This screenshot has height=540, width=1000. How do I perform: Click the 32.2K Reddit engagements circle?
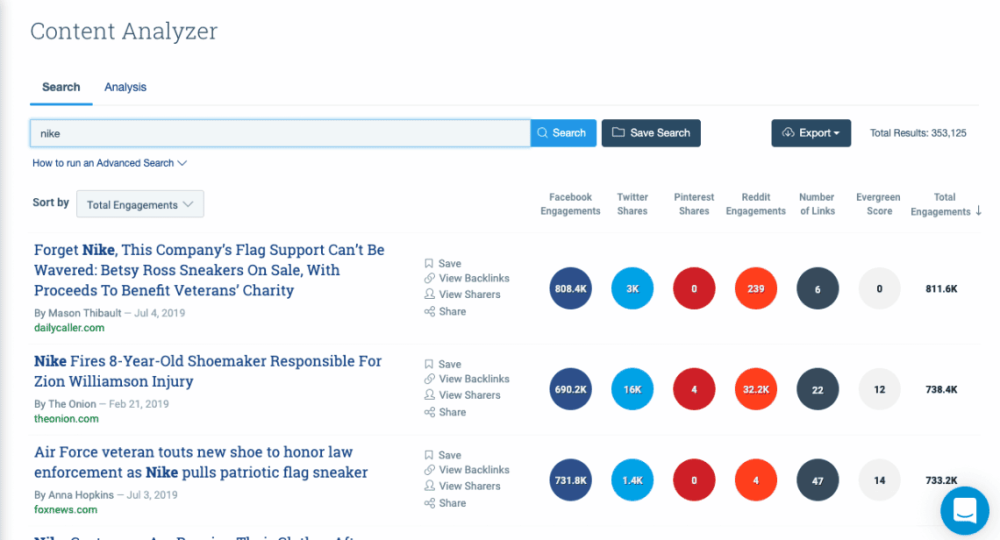(x=756, y=389)
